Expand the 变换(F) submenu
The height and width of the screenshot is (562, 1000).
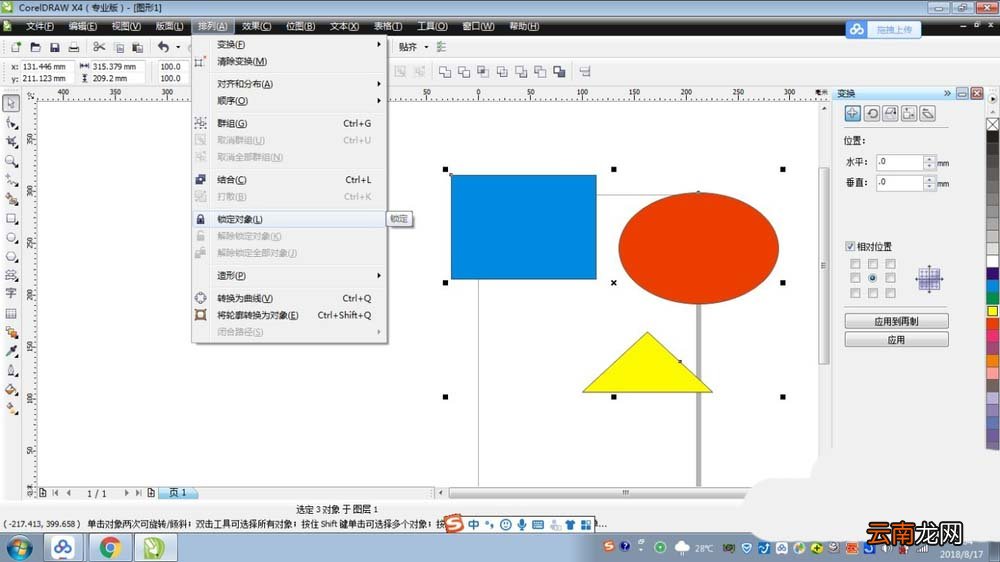coord(289,45)
